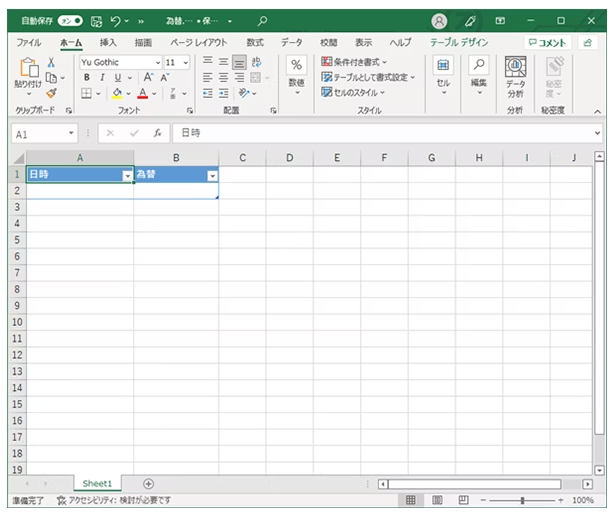Viewport: 610px width, 513px height.
Task: Click the データ分析 button
Action: click(515, 77)
